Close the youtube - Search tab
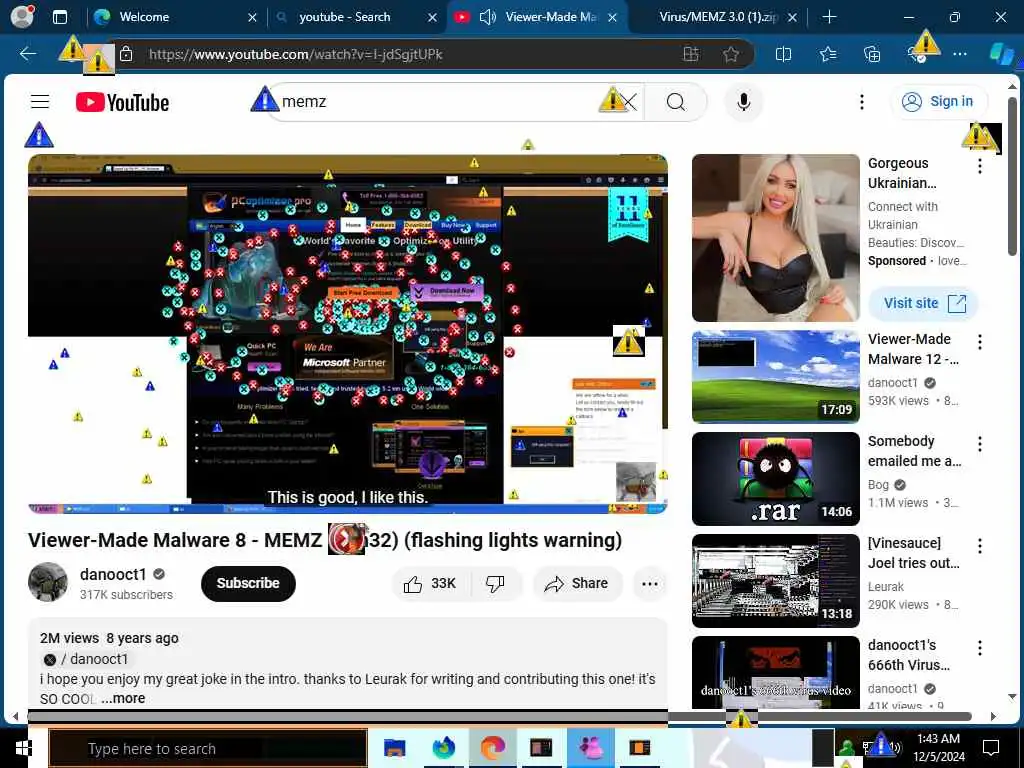This screenshot has height=768, width=1024. [432, 18]
